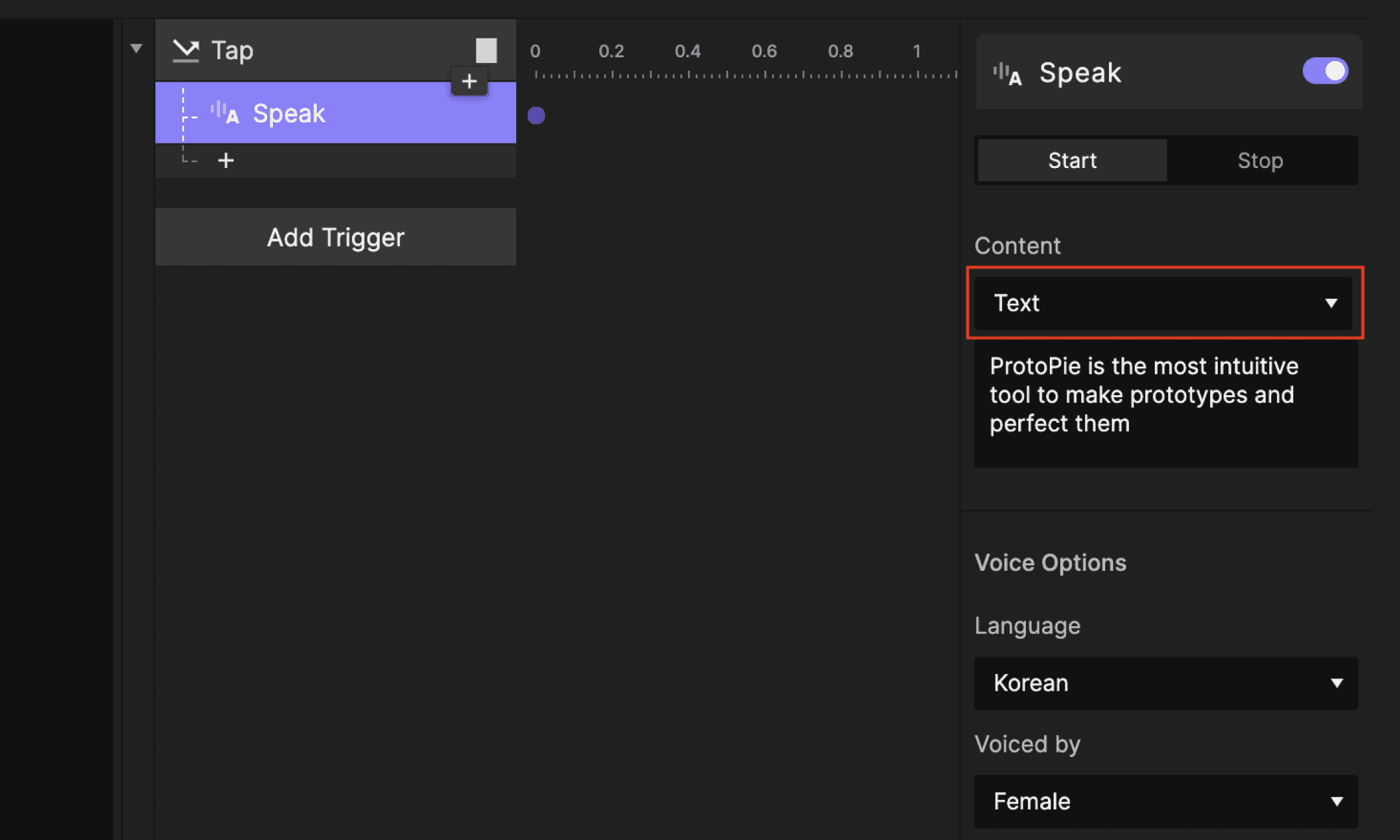Open the Voiced by dropdown showing Female
The image size is (1400, 840).
pyautogui.click(x=1165, y=801)
